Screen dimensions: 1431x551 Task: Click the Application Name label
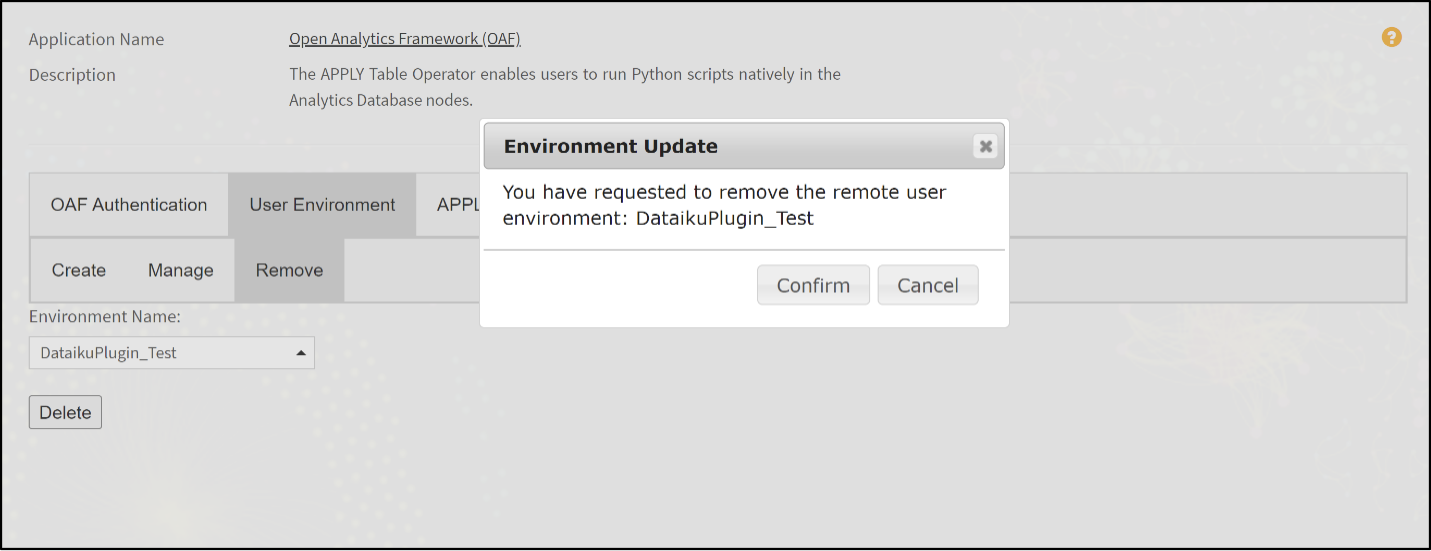click(96, 40)
